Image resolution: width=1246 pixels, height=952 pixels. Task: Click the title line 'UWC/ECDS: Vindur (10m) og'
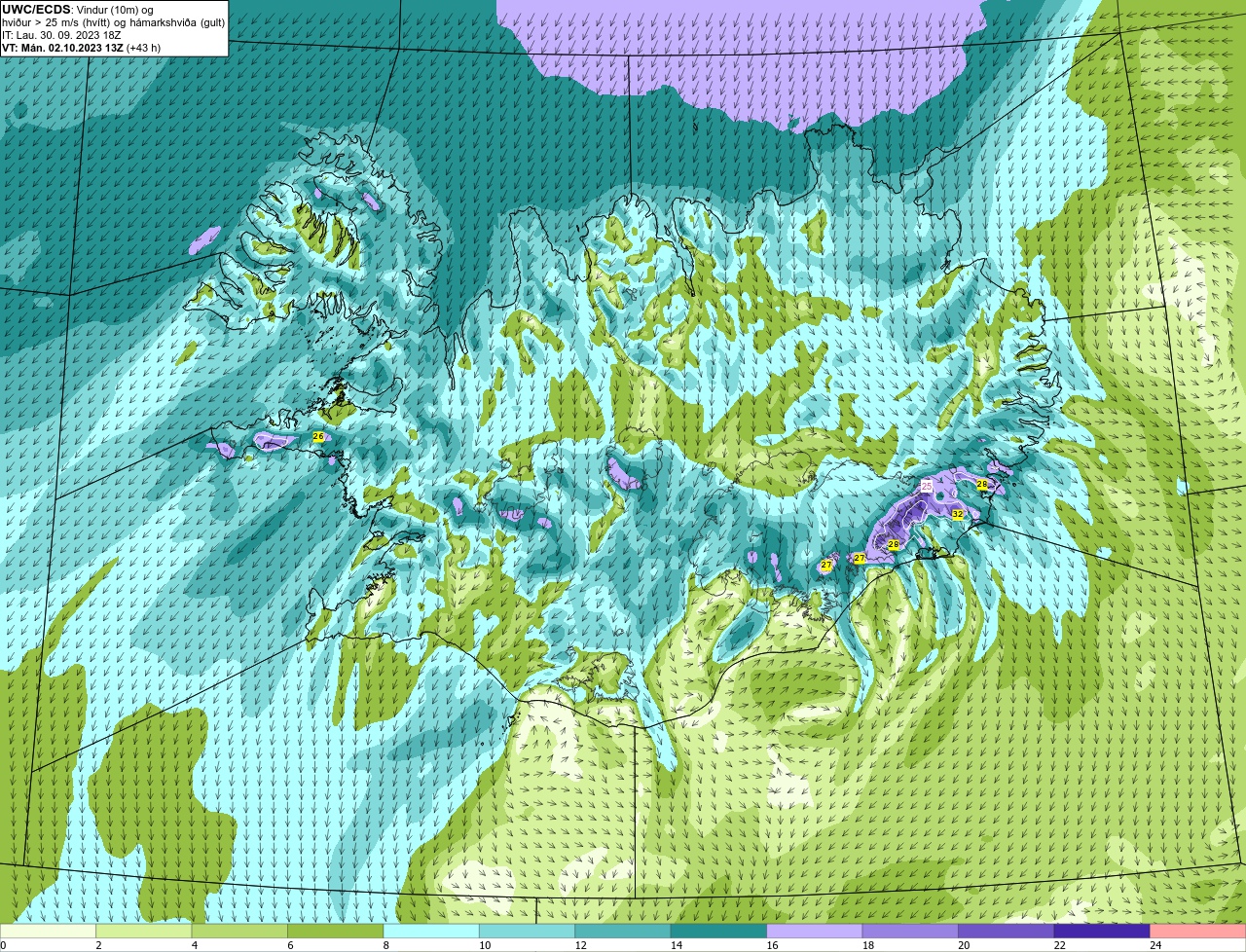coord(78,10)
